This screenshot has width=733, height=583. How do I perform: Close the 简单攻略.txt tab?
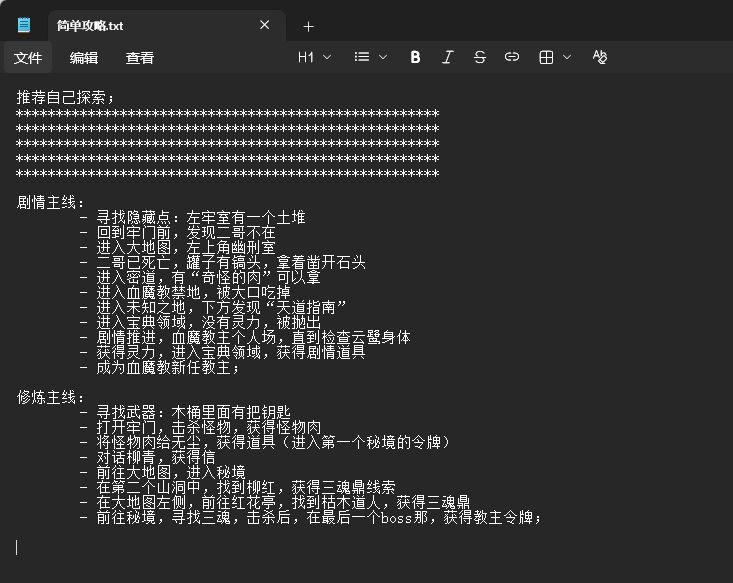(x=264, y=25)
